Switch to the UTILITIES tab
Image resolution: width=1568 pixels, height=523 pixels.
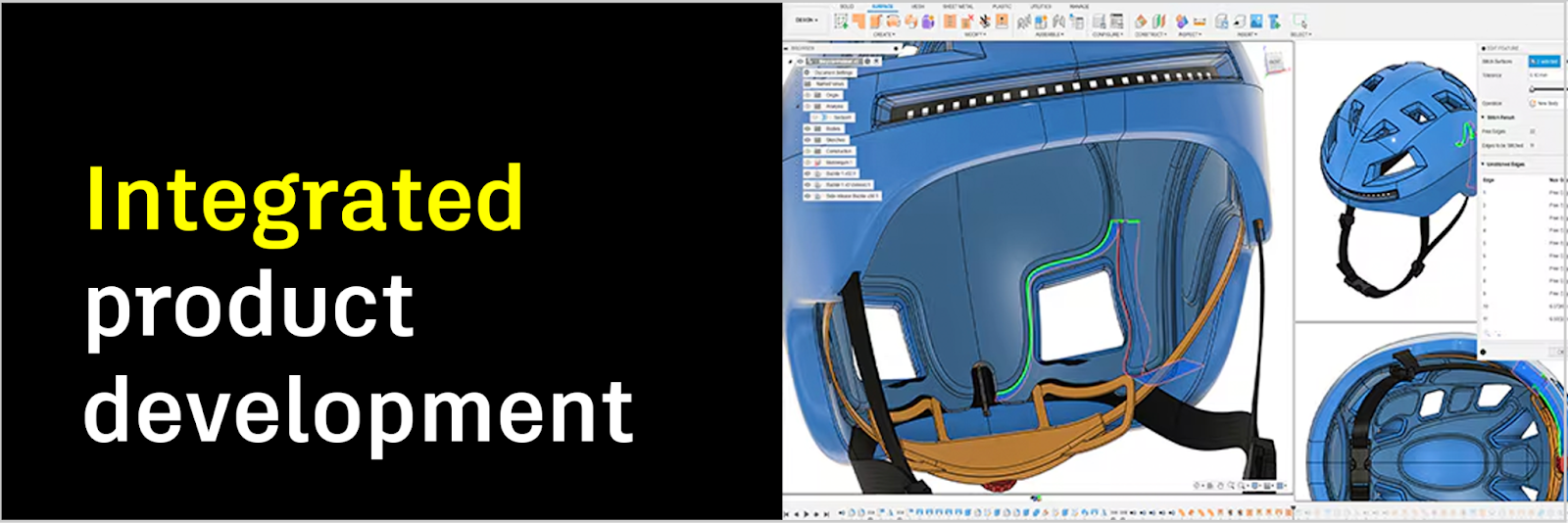pos(1041,6)
